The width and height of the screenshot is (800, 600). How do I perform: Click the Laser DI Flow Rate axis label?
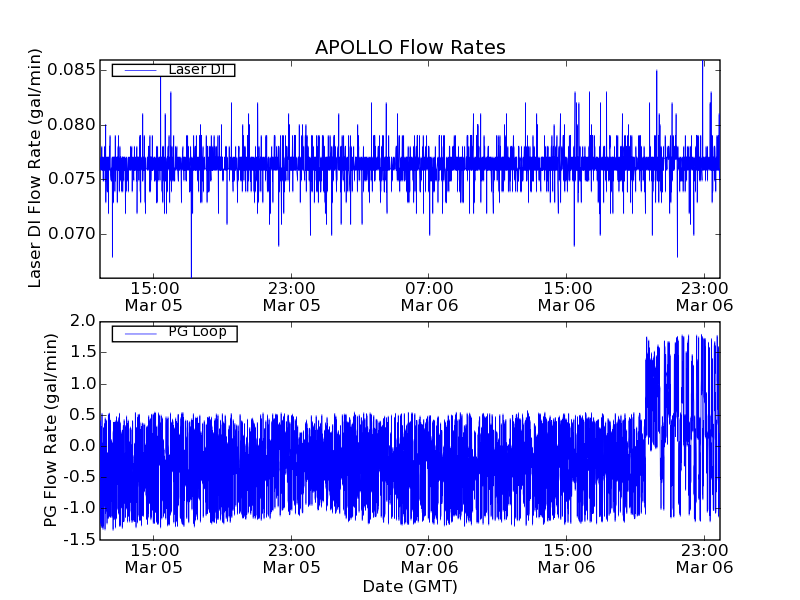click(34, 168)
